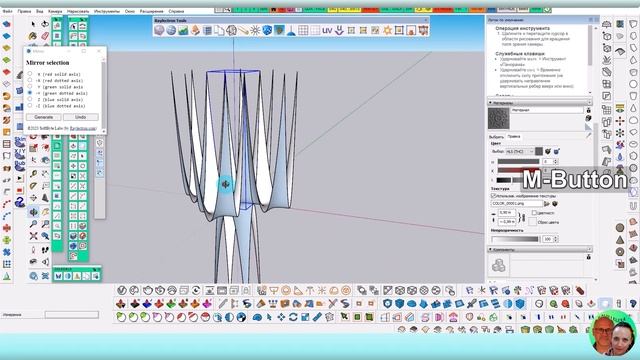Toggle the Colorize checkbox under texture
Screen dimensions: 640x360
point(534,213)
